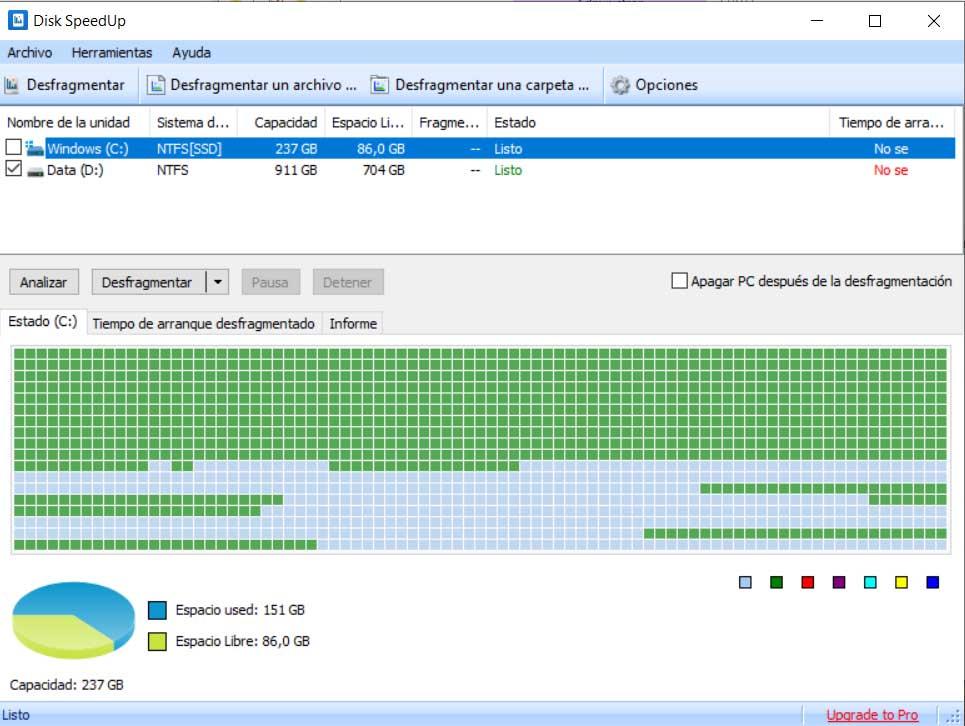Click the red color legend swatch
965x726 pixels.
808,582
